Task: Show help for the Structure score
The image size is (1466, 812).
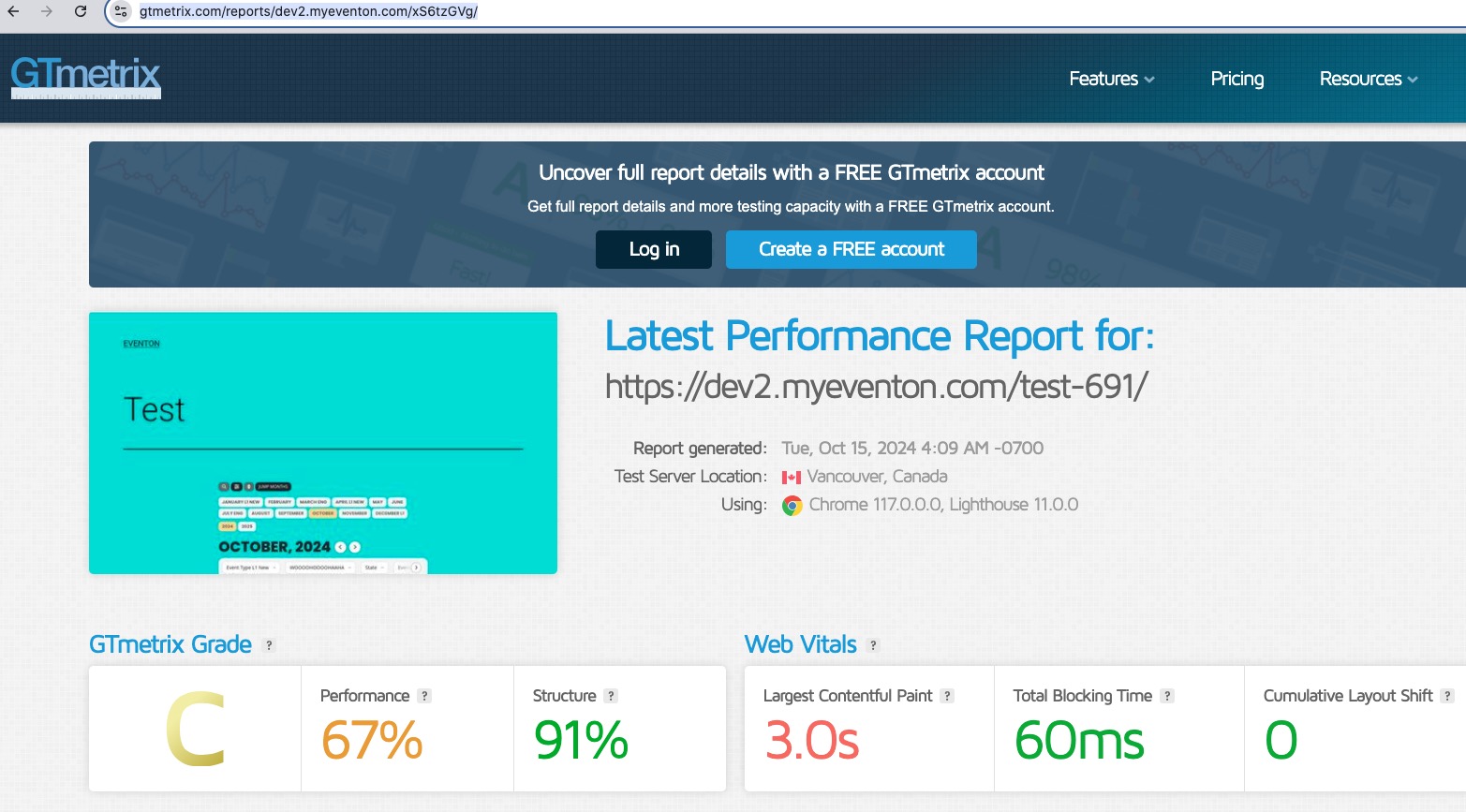Action: 611,696
